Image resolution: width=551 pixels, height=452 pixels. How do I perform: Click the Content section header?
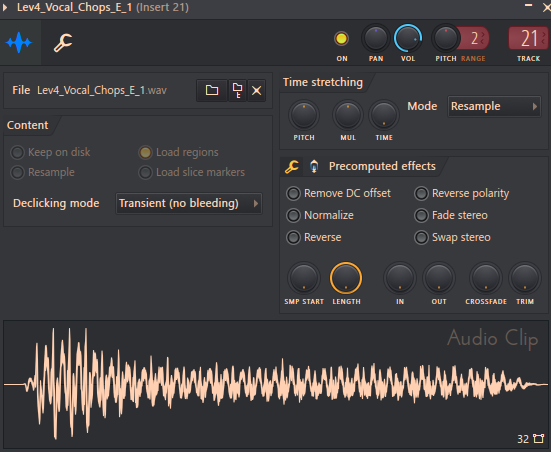[27, 125]
